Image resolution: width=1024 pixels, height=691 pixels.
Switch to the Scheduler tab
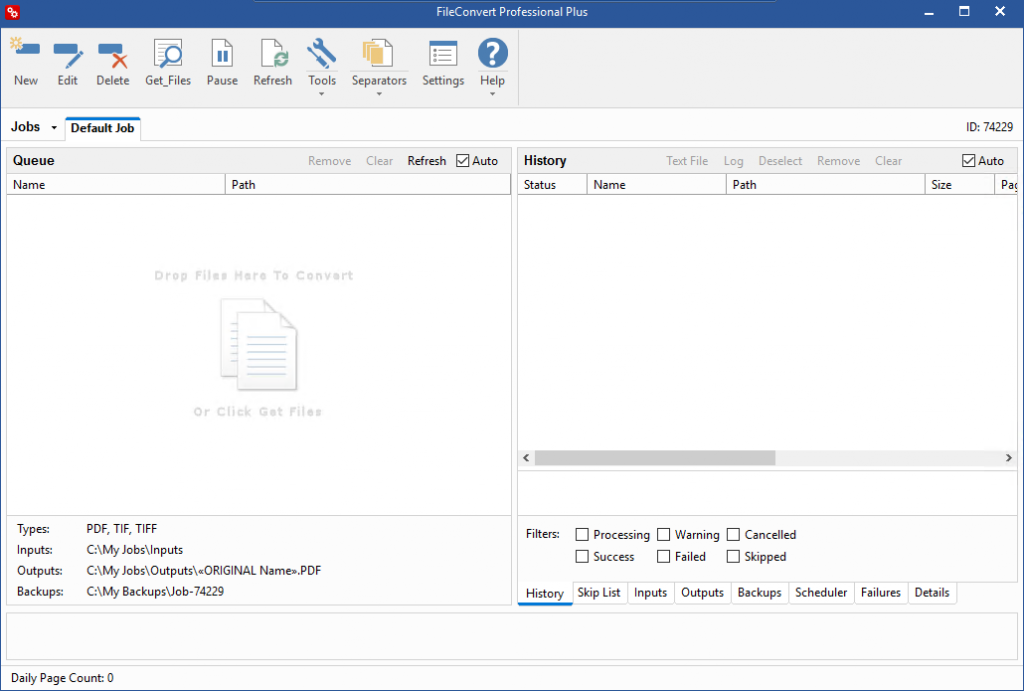pyautogui.click(x=821, y=593)
